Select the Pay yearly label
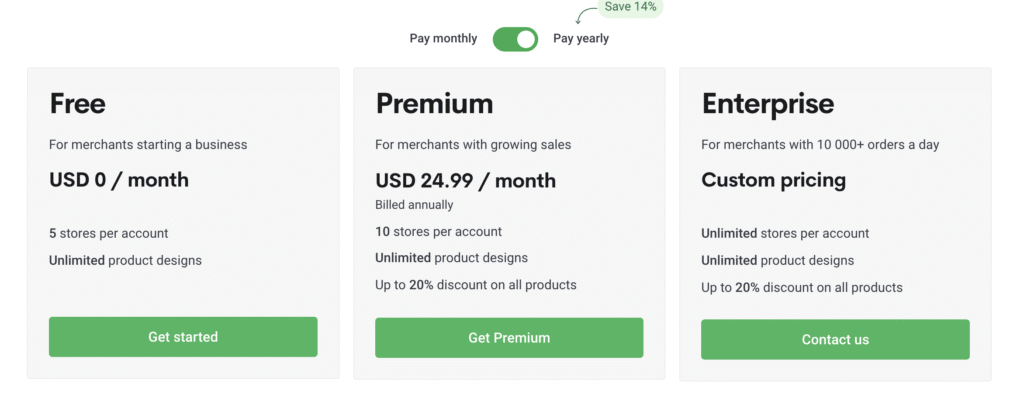Image resolution: width=1024 pixels, height=395 pixels. [x=581, y=39]
